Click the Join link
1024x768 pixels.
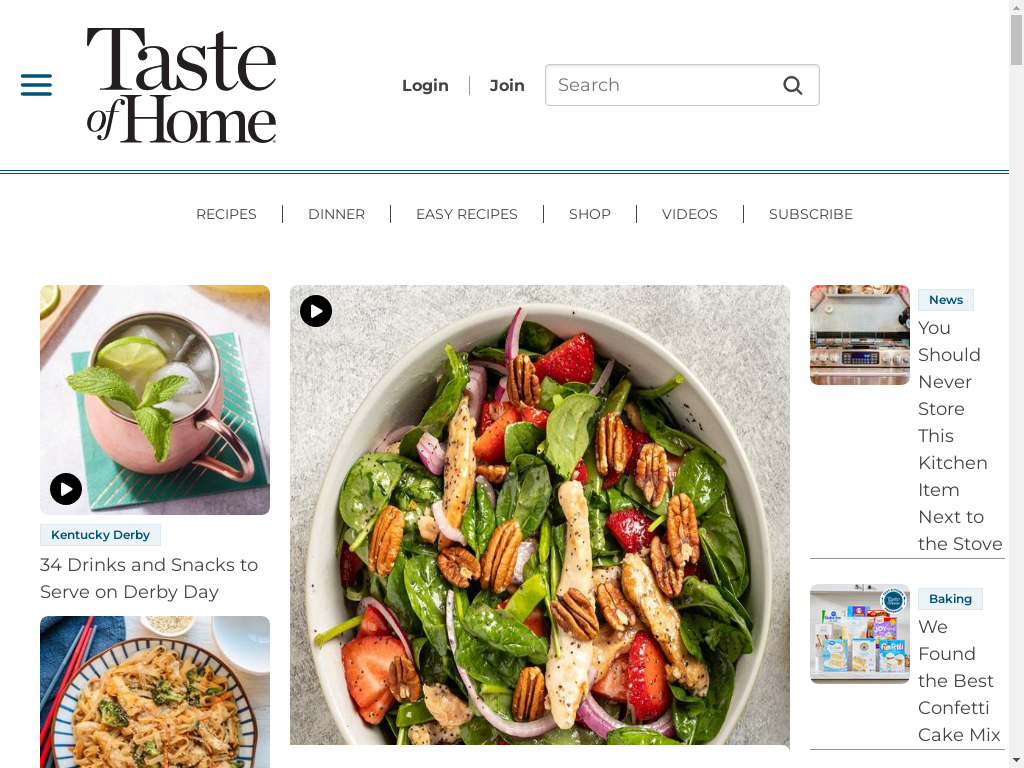pyautogui.click(x=507, y=86)
